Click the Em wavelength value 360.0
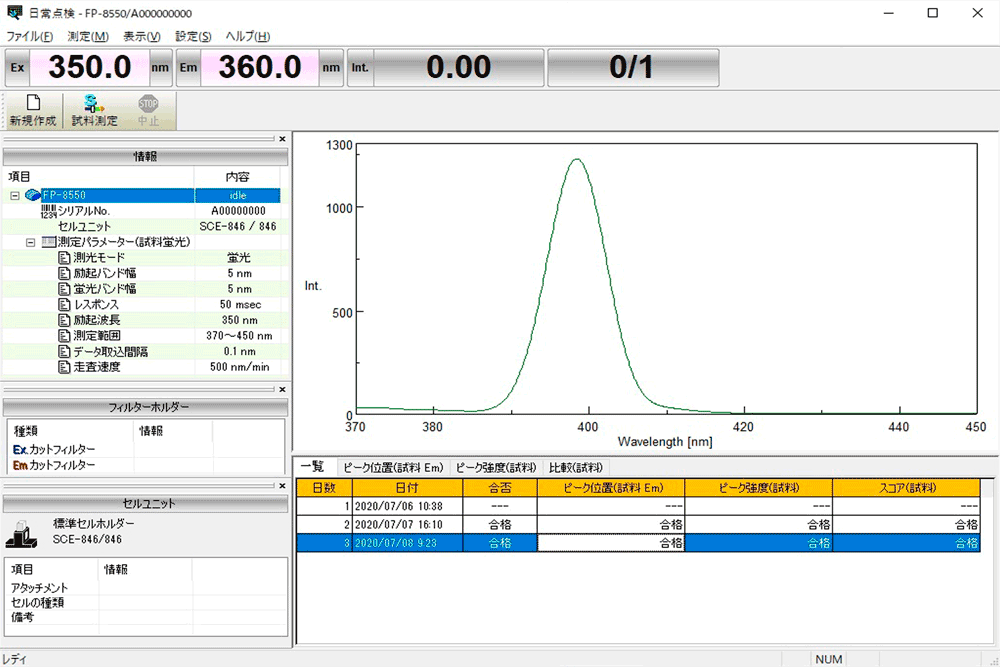This screenshot has height=667, width=1000. tap(259, 68)
